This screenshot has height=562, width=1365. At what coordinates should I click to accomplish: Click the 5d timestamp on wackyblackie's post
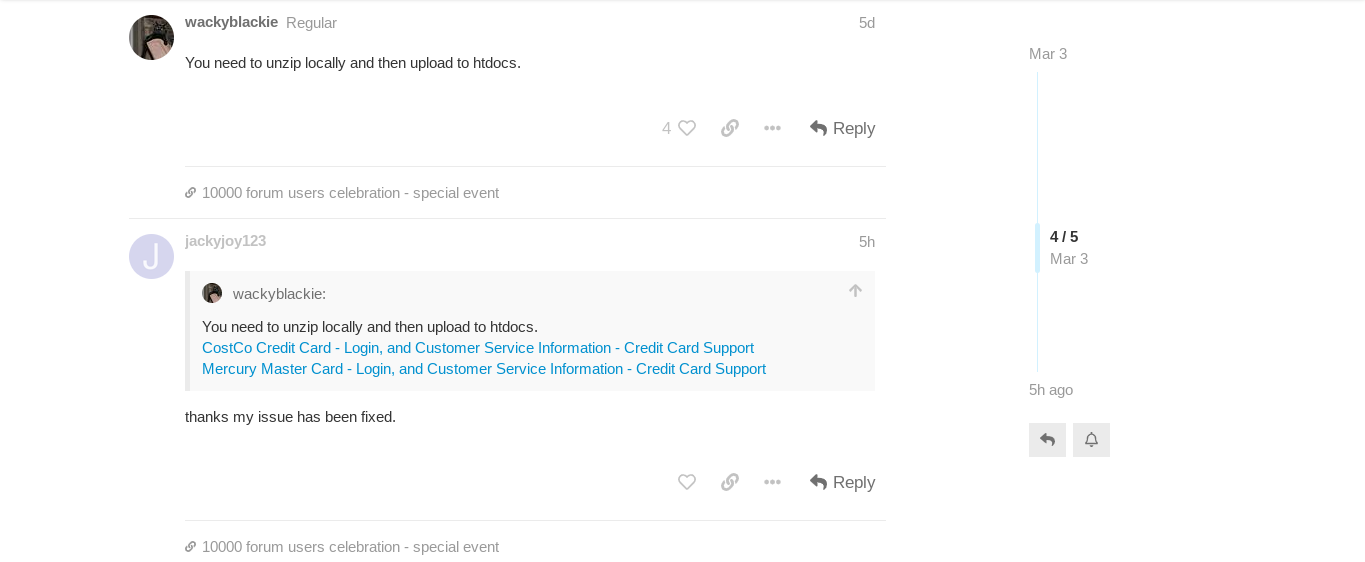tap(867, 23)
